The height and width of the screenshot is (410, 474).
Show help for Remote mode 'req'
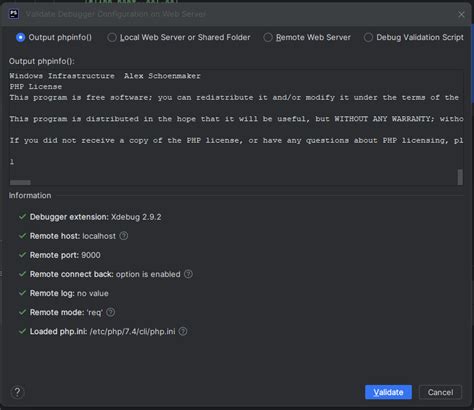pos(110,312)
